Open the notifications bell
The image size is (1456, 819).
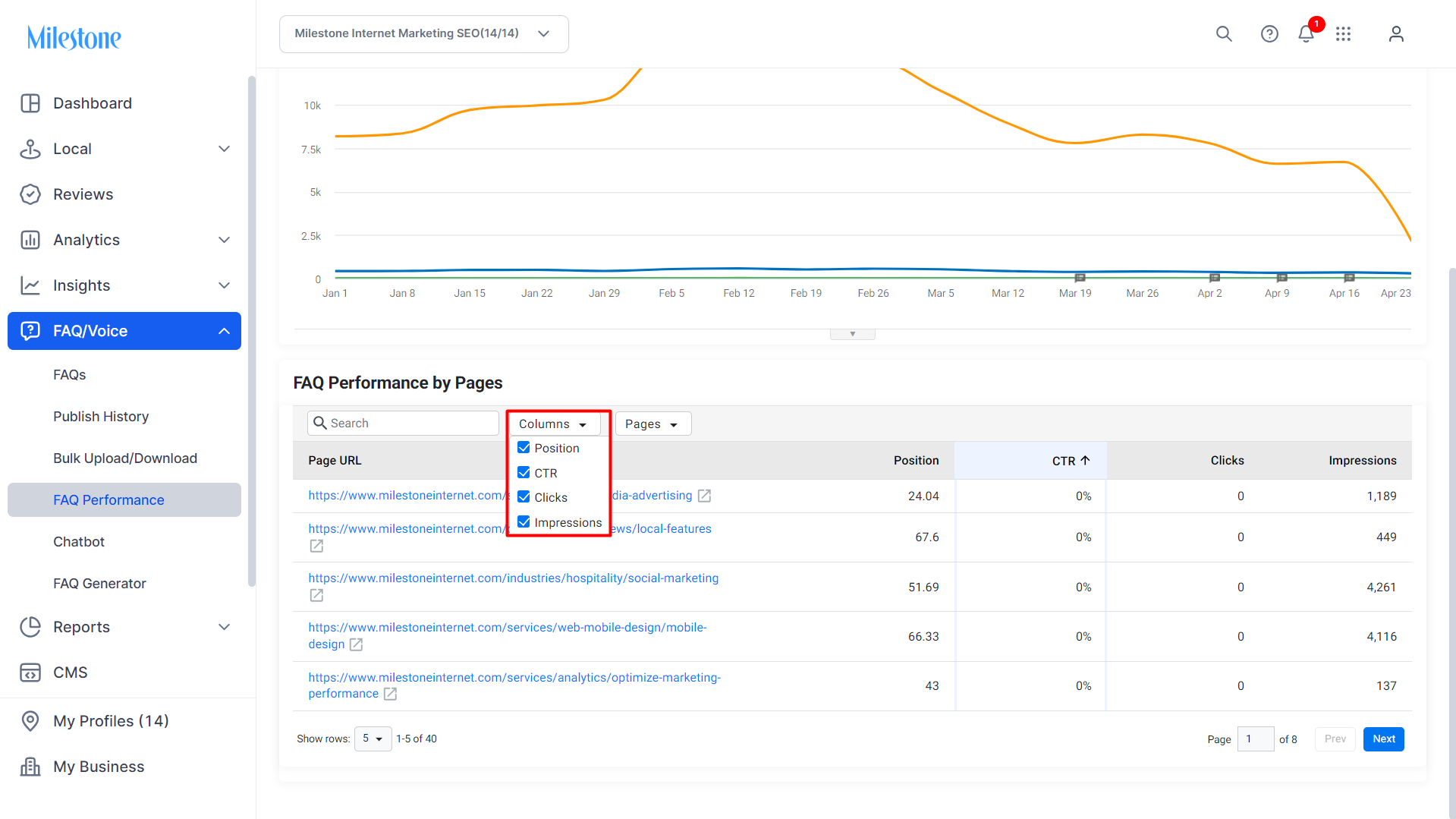coord(1306,34)
